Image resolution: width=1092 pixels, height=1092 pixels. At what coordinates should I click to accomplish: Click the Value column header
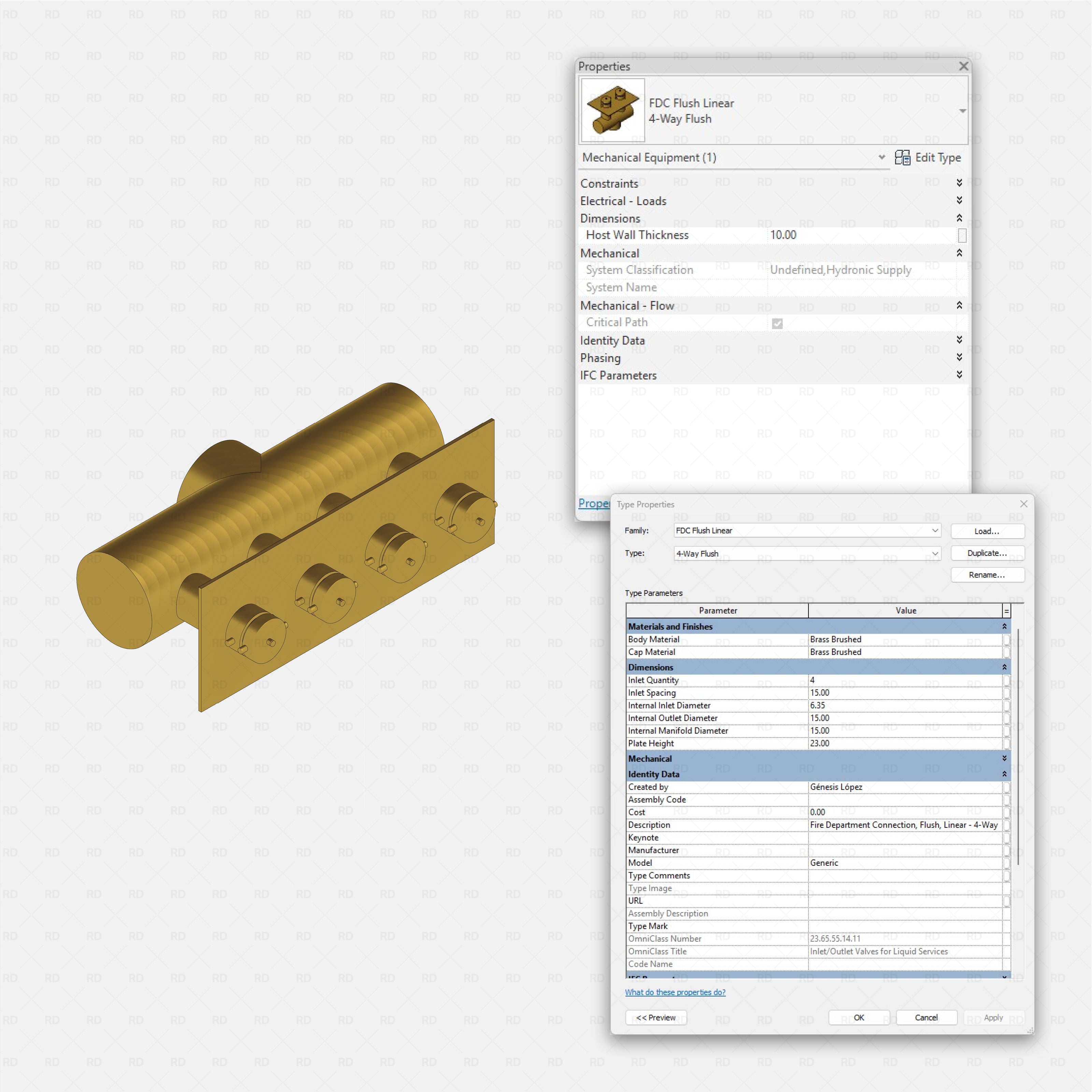click(905, 610)
